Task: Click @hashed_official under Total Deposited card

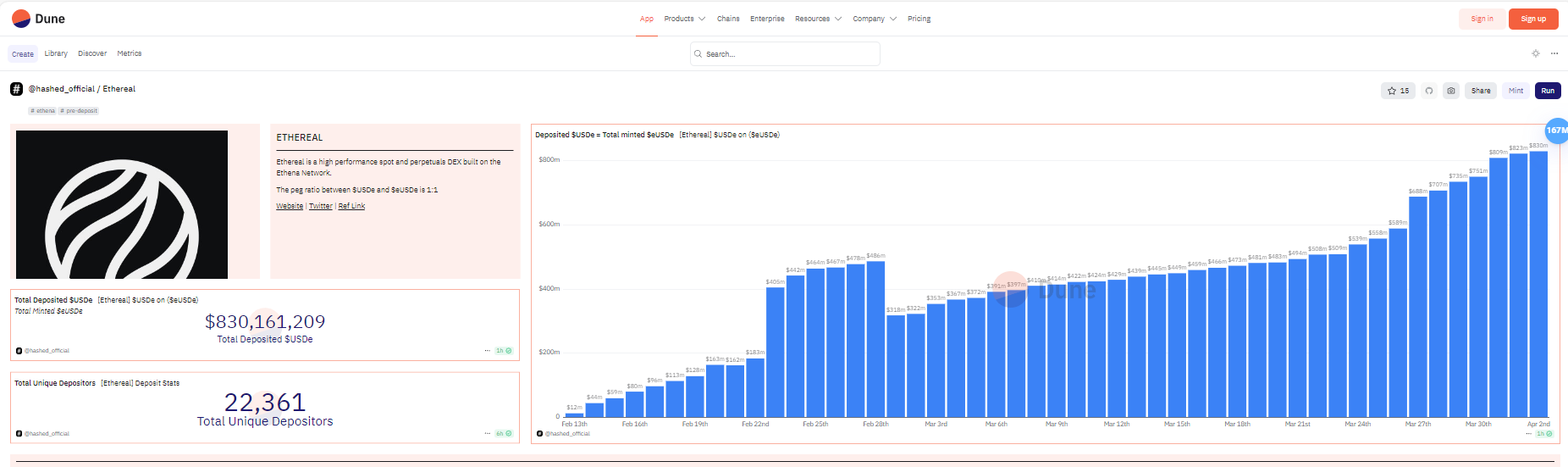Action: [47, 350]
